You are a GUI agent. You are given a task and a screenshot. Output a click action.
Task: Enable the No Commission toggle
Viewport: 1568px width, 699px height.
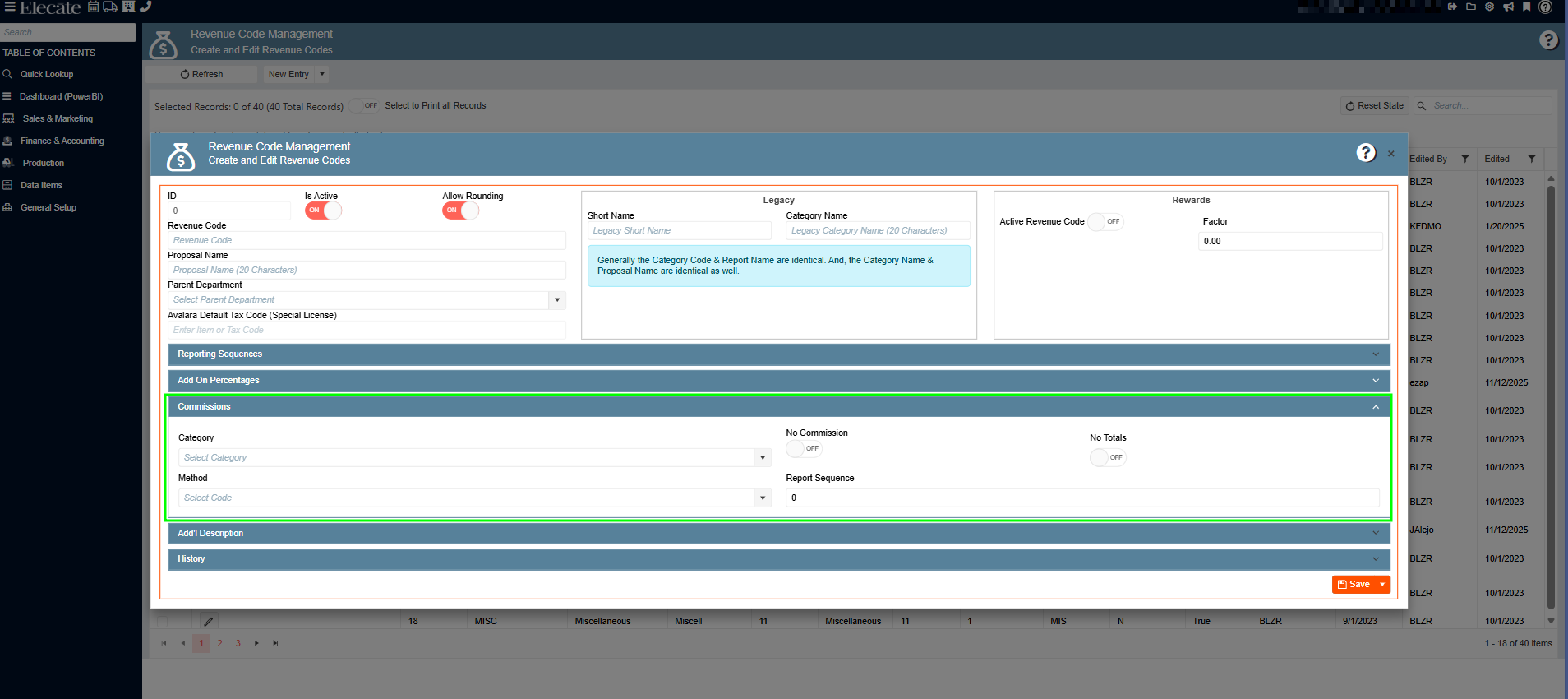point(804,449)
